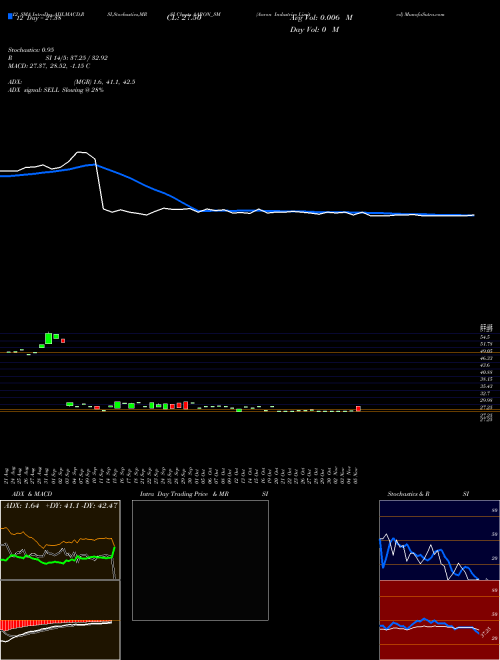The height and width of the screenshot is (660, 500).
Task: Select the 'Stochastics & R' panel title
Action: tap(408, 494)
